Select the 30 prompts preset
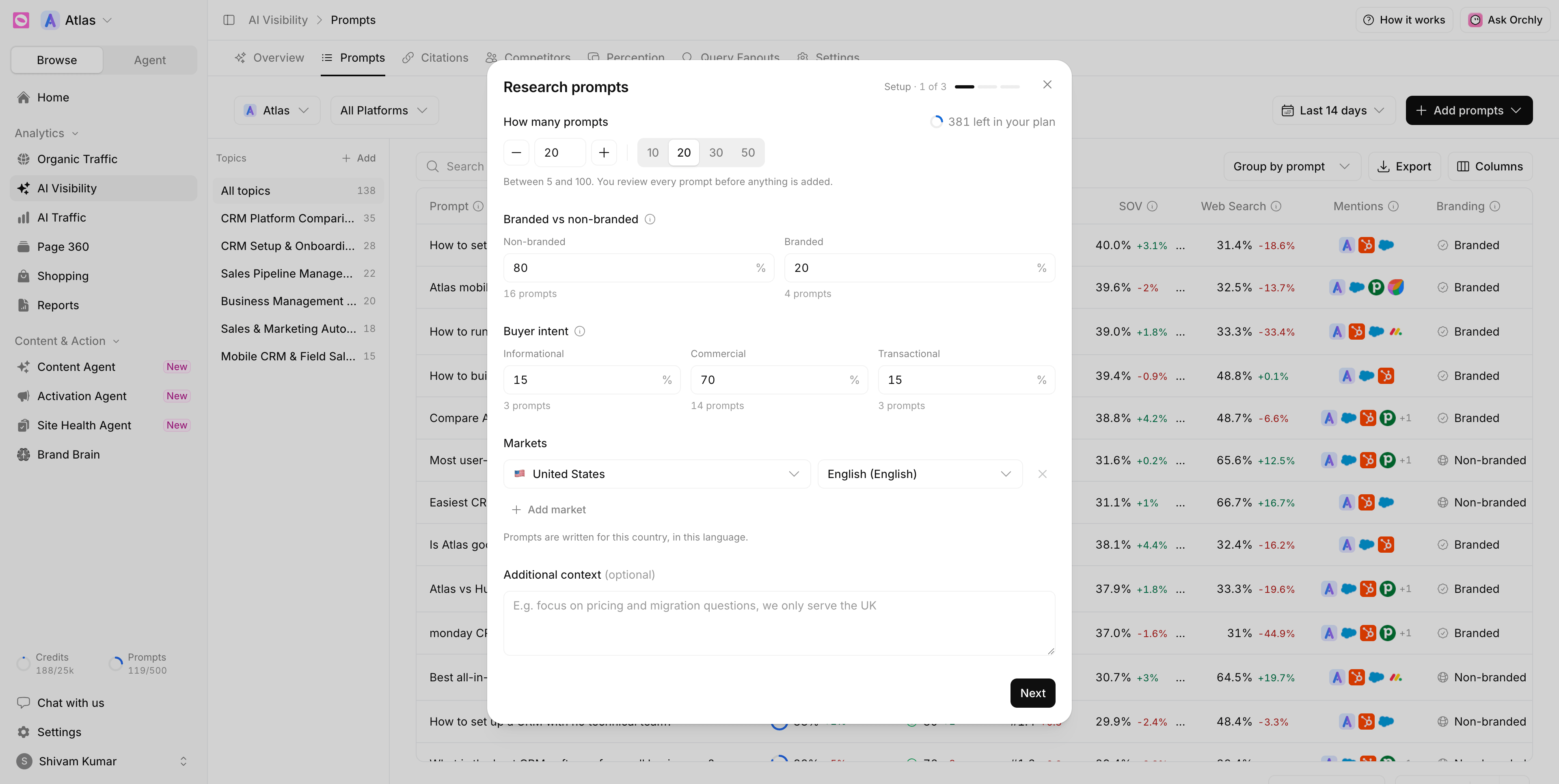The height and width of the screenshot is (784, 1559). [716, 153]
